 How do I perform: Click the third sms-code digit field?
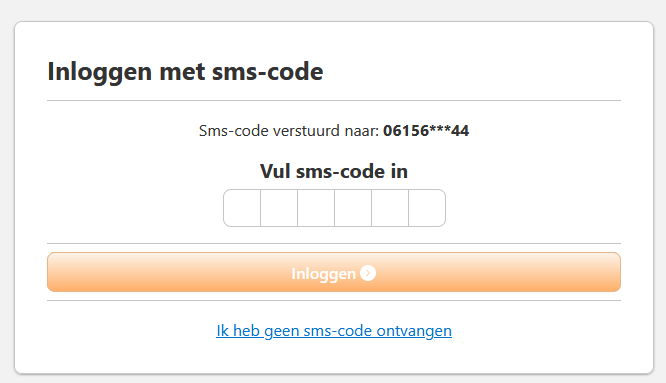(x=316, y=208)
